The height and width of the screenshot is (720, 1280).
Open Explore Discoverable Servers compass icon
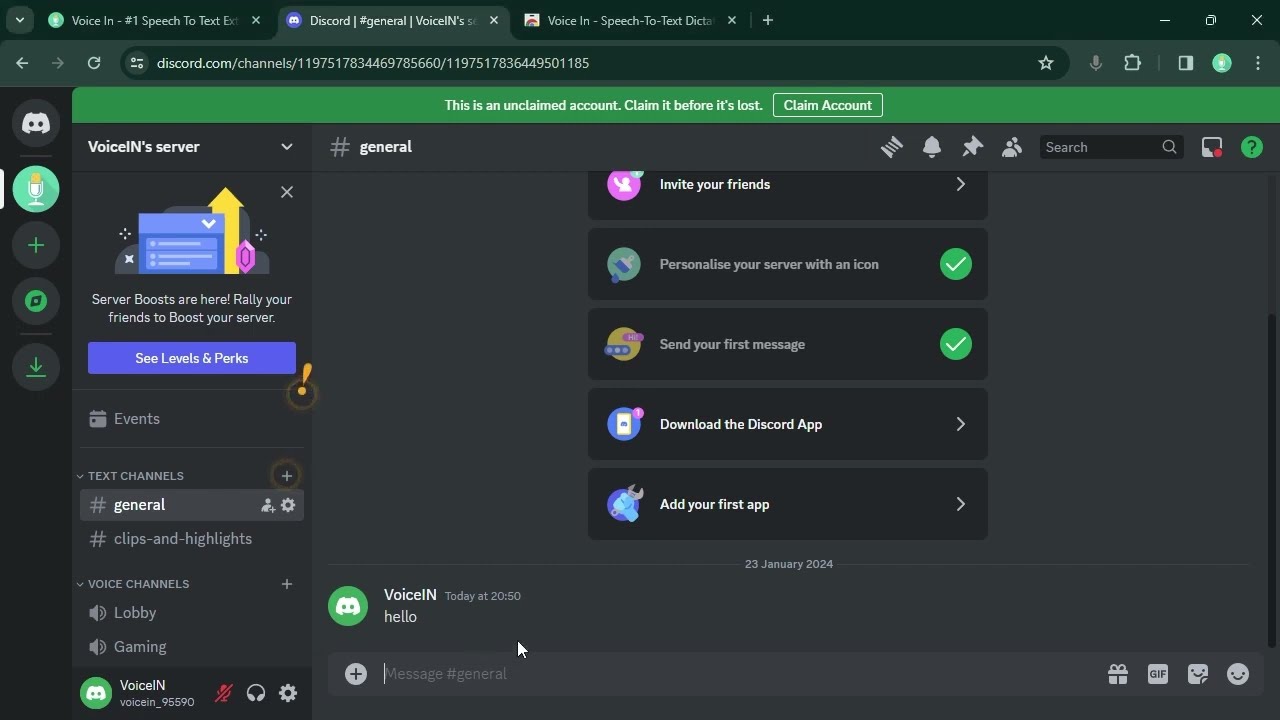pos(36,301)
